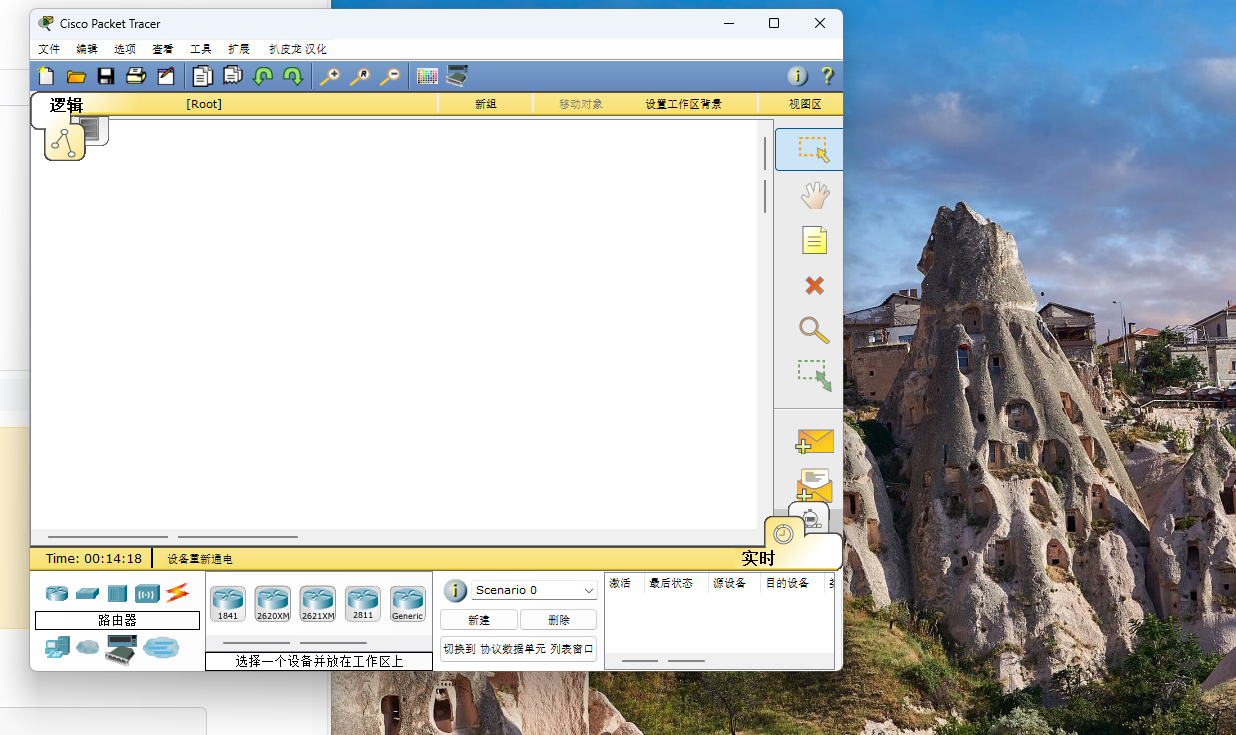Image resolution: width=1236 pixels, height=735 pixels.
Task: Click 设置工作区背景 button
Action: pyautogui.click(x=683, y=104)
